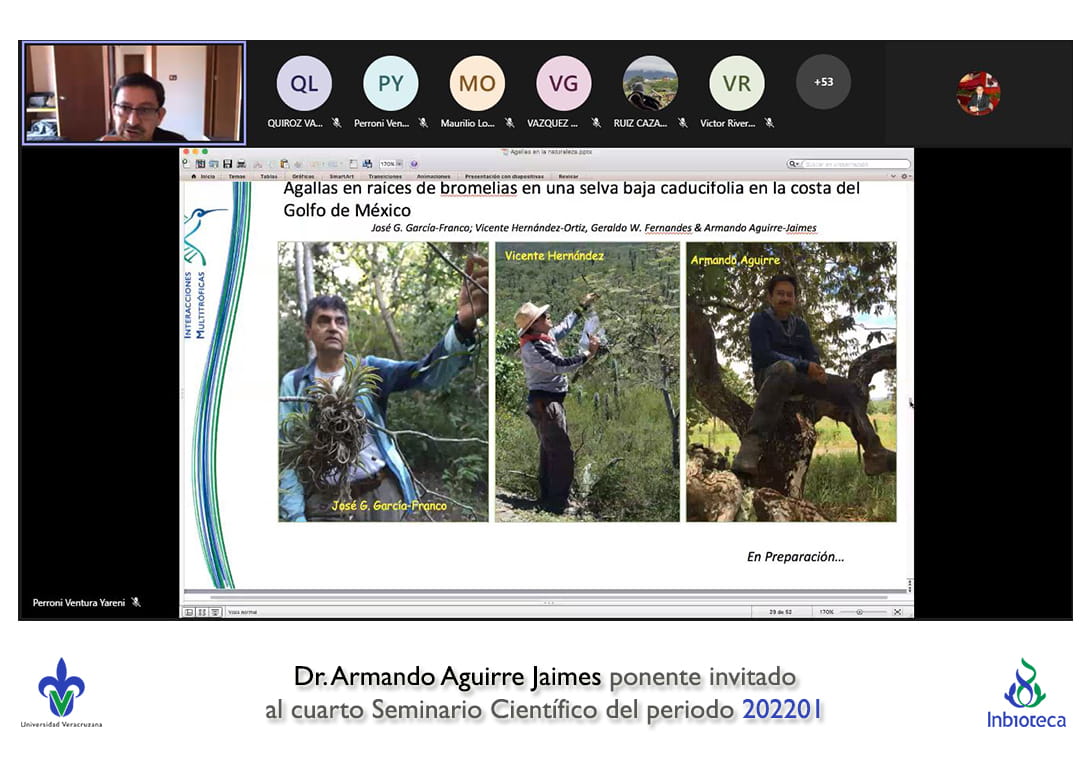Click the Print icon in toolbar
This screenshot has height=760, width=1090.
pos(241,164)
